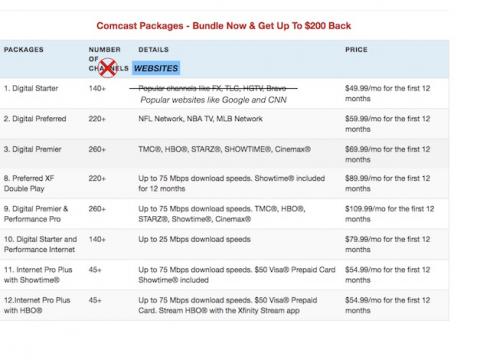Image resolution: width=480 pixels, height=360 pixels.
Task: Click Digital Starter and Performance Internet
Action: [40, 244]
